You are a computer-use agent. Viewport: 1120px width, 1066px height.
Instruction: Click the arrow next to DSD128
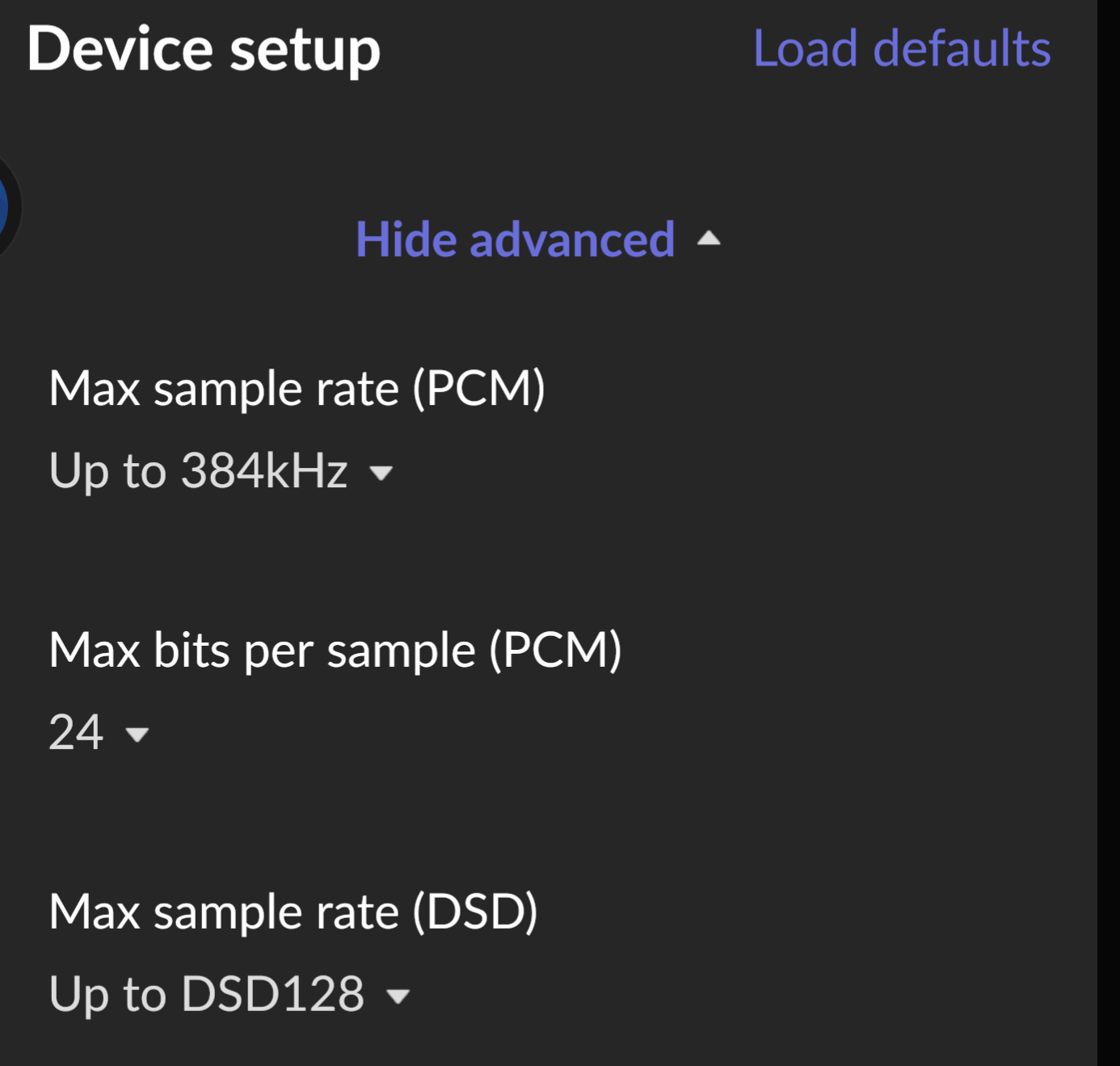(398, 996)
